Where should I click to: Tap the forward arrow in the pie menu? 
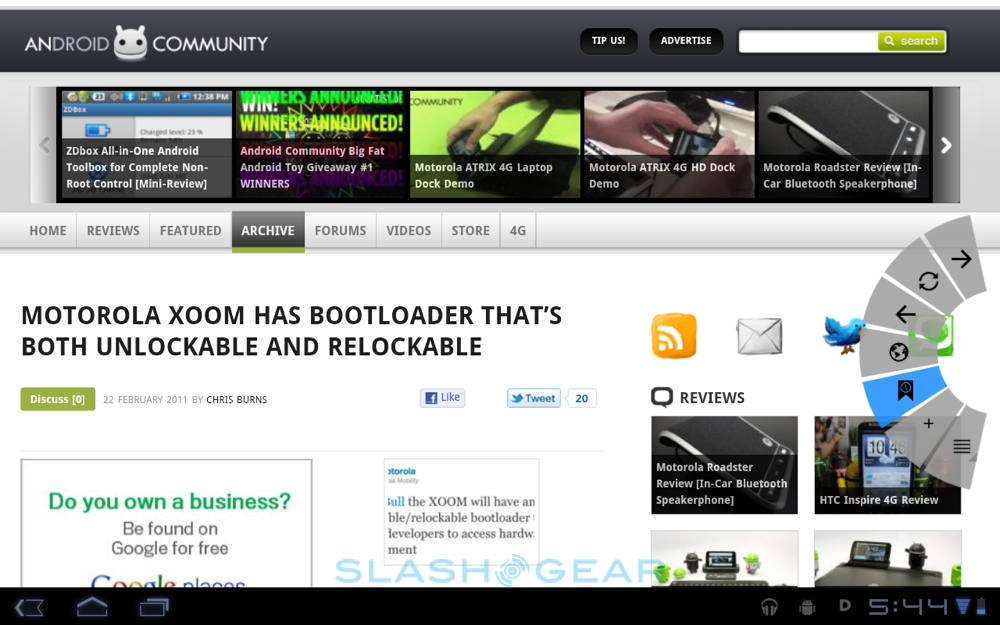961,259
